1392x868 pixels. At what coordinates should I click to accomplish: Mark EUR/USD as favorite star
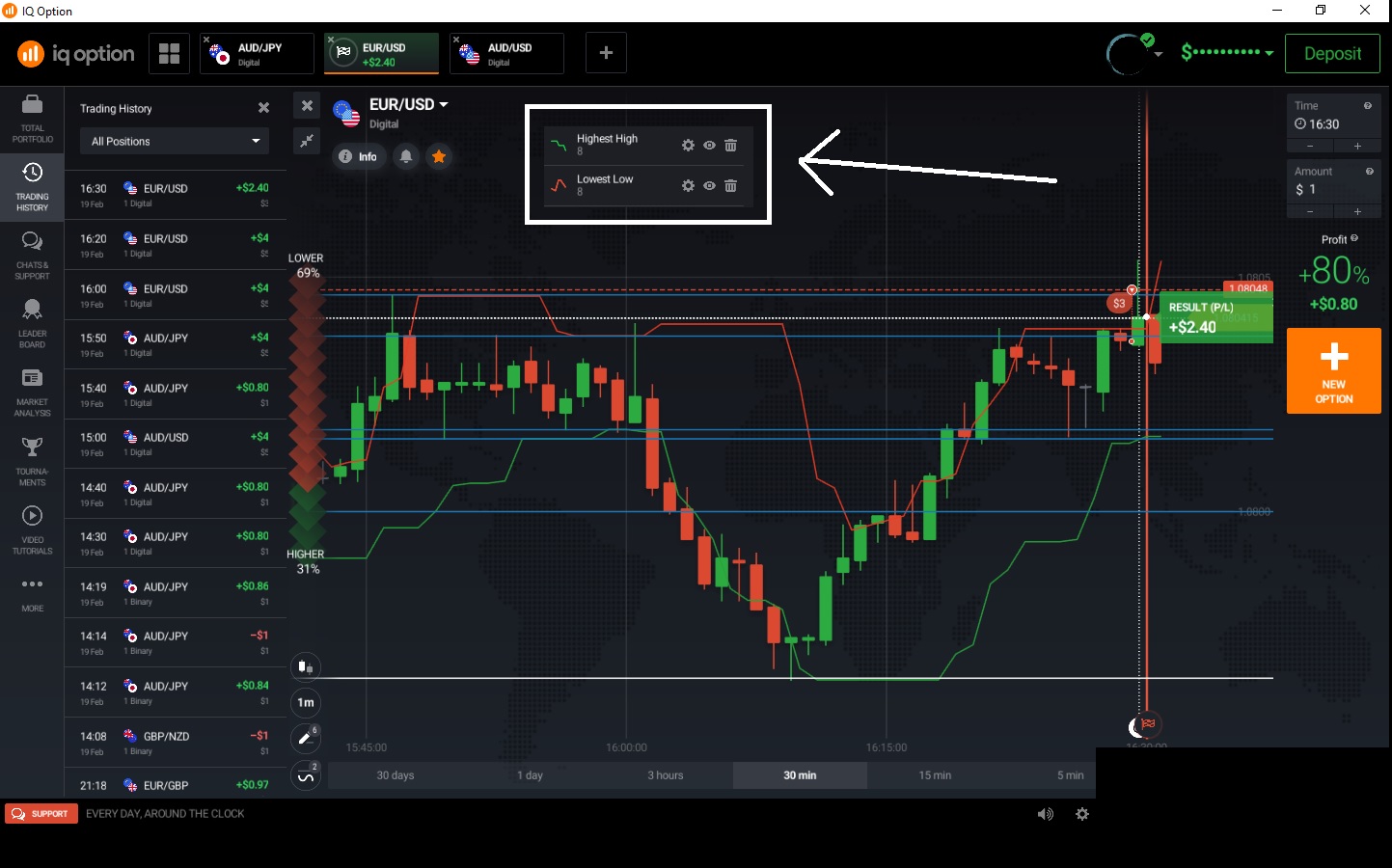click(439, 156)
